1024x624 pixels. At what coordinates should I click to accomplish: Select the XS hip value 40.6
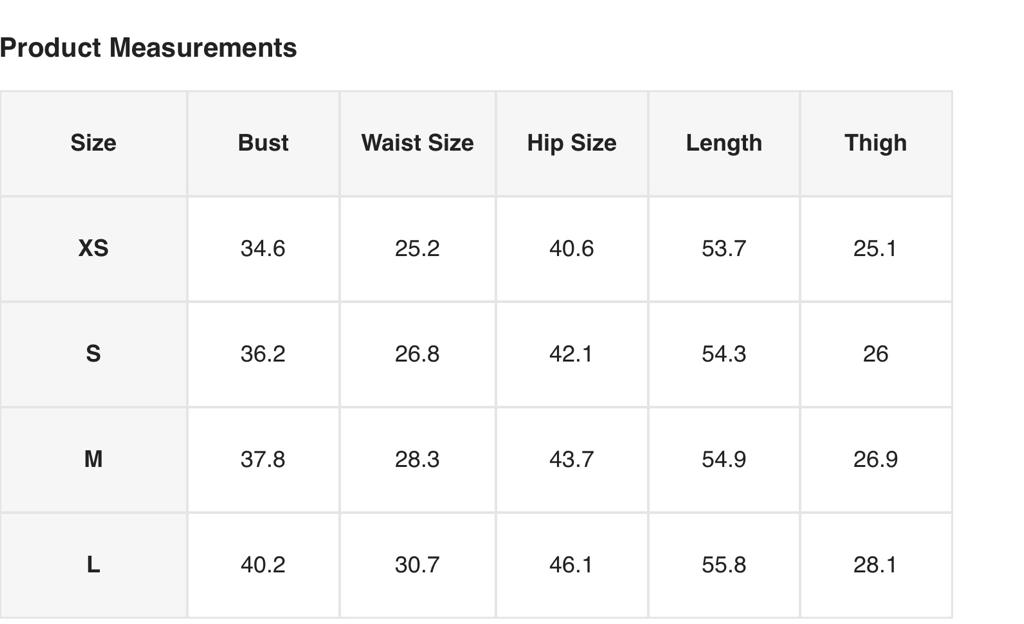pos(571,248)
